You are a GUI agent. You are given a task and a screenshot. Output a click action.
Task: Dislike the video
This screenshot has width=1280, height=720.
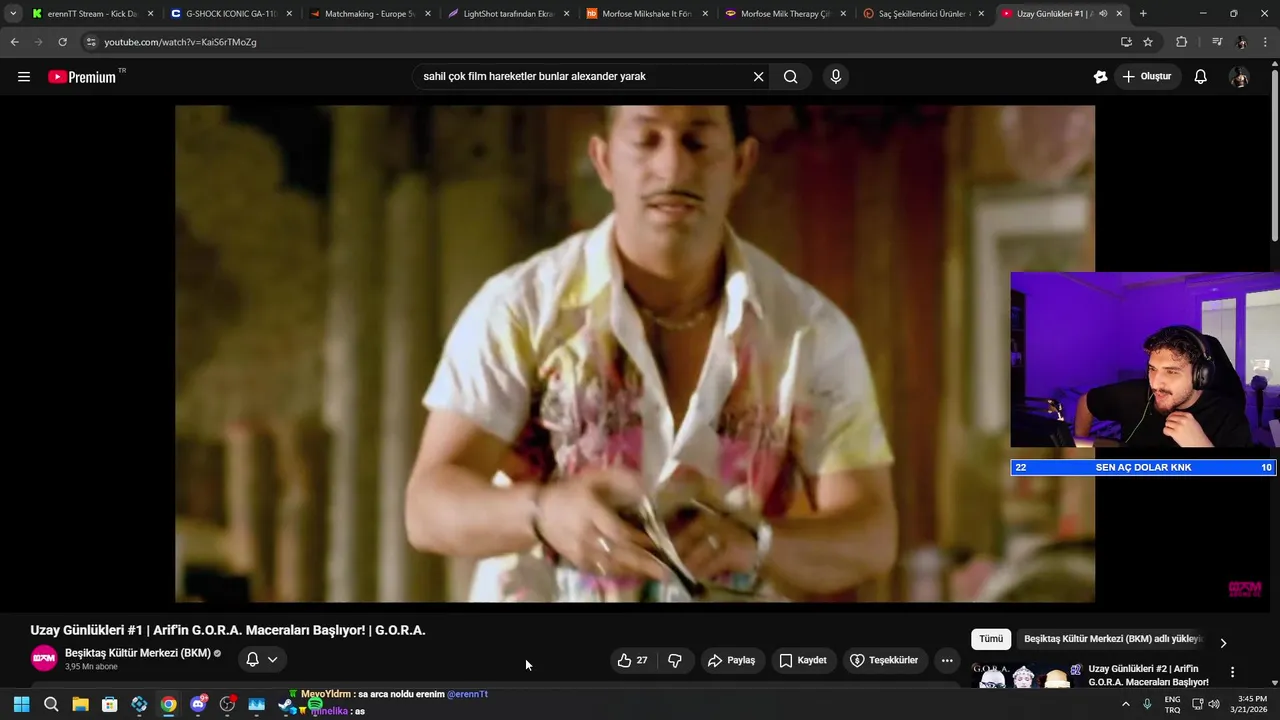point(675,660)
